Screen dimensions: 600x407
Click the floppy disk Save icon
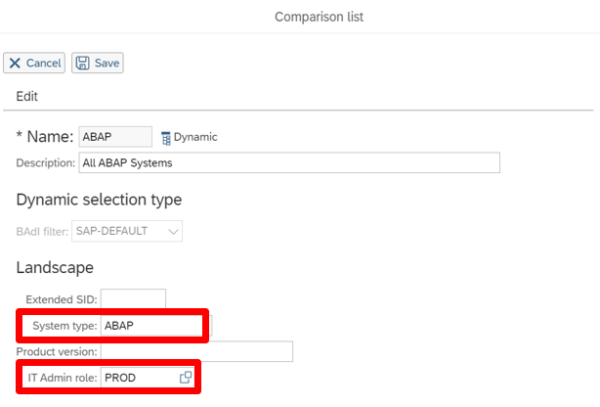[82, 63]
